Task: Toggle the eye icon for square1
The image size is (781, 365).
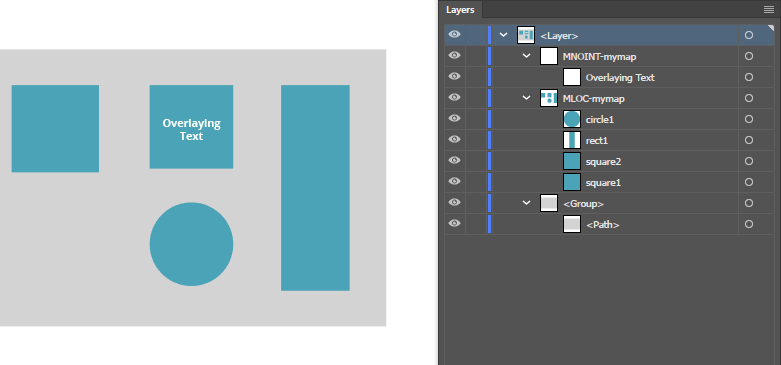Action: [x=454, y=181]
